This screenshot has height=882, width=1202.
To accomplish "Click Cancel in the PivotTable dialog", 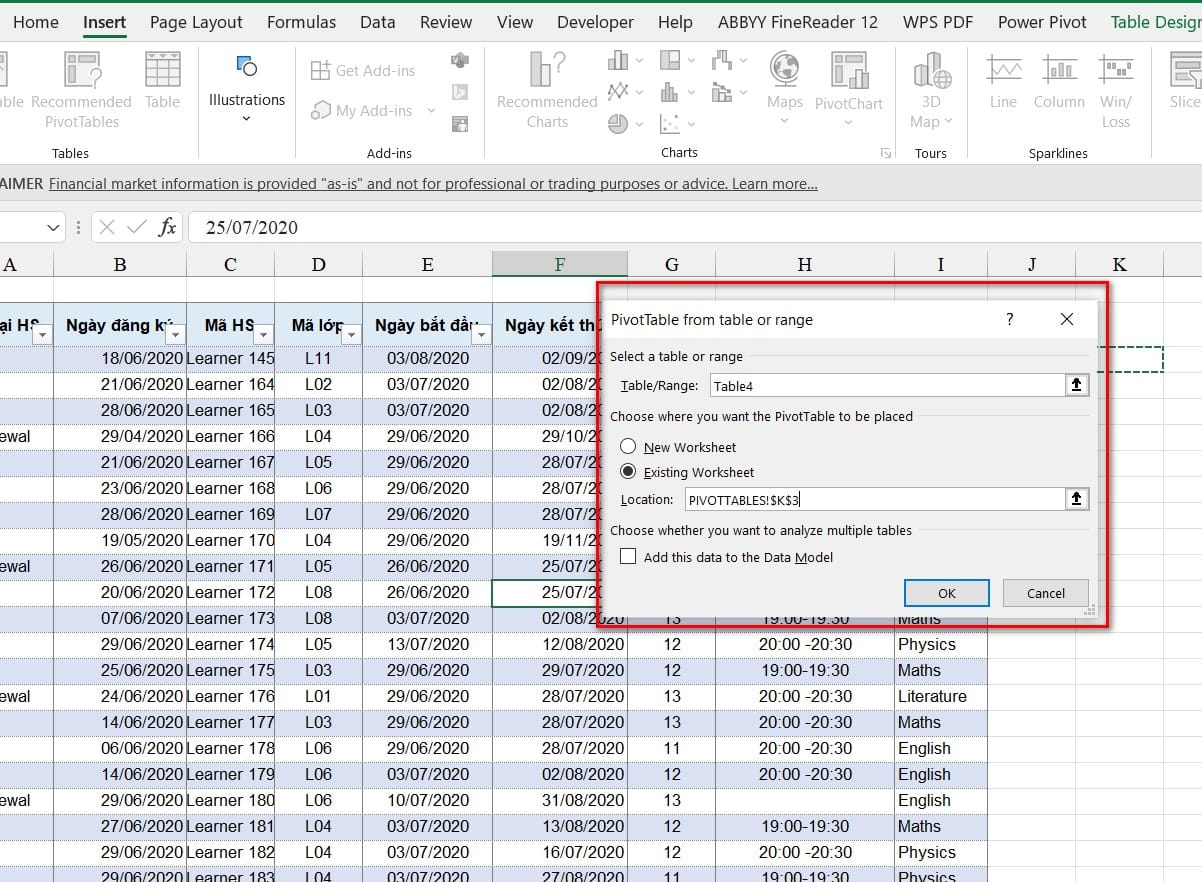I will 1046,593.
